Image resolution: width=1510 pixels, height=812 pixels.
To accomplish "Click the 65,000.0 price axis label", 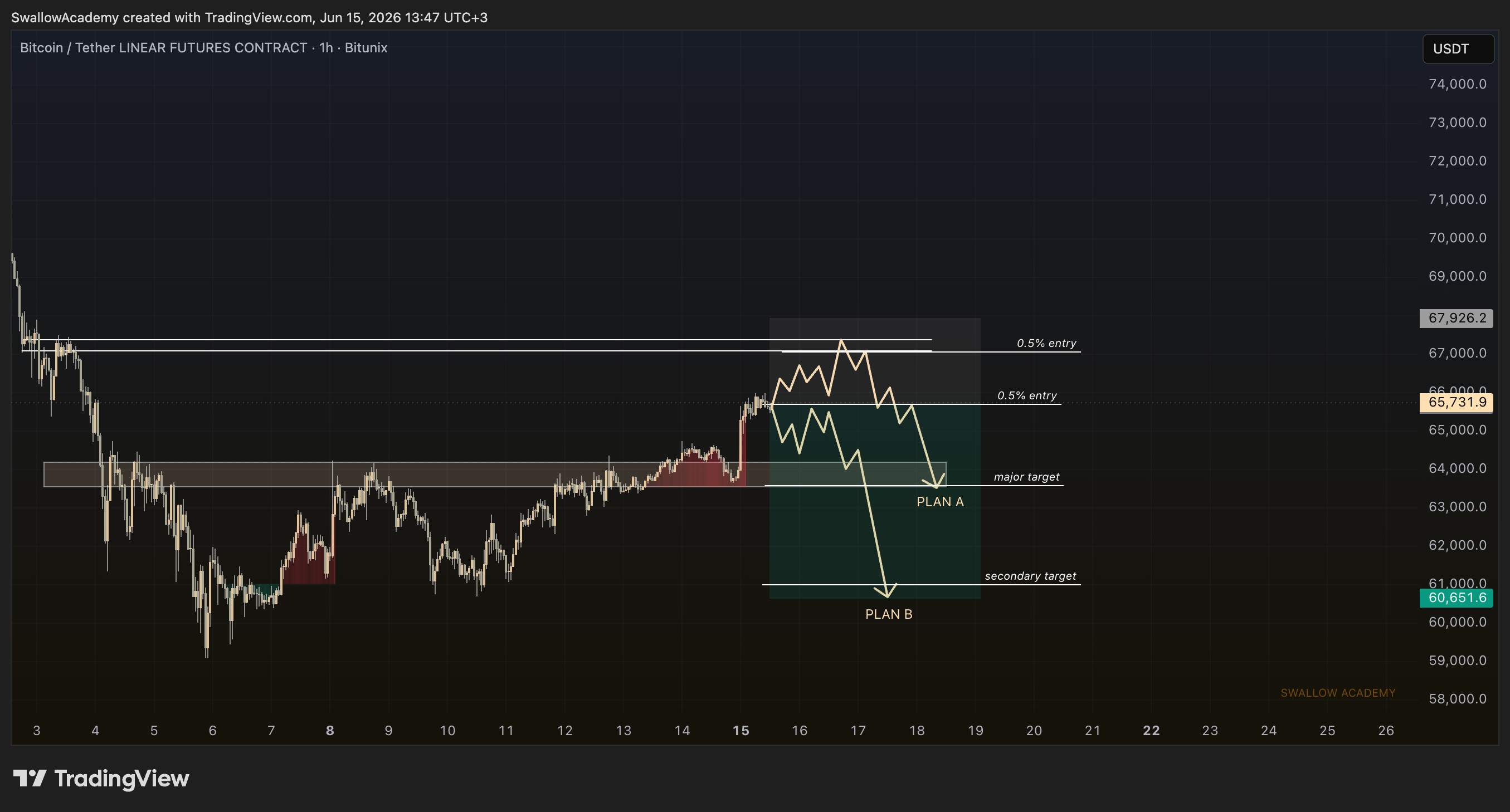I will (x=1457, y=430).
